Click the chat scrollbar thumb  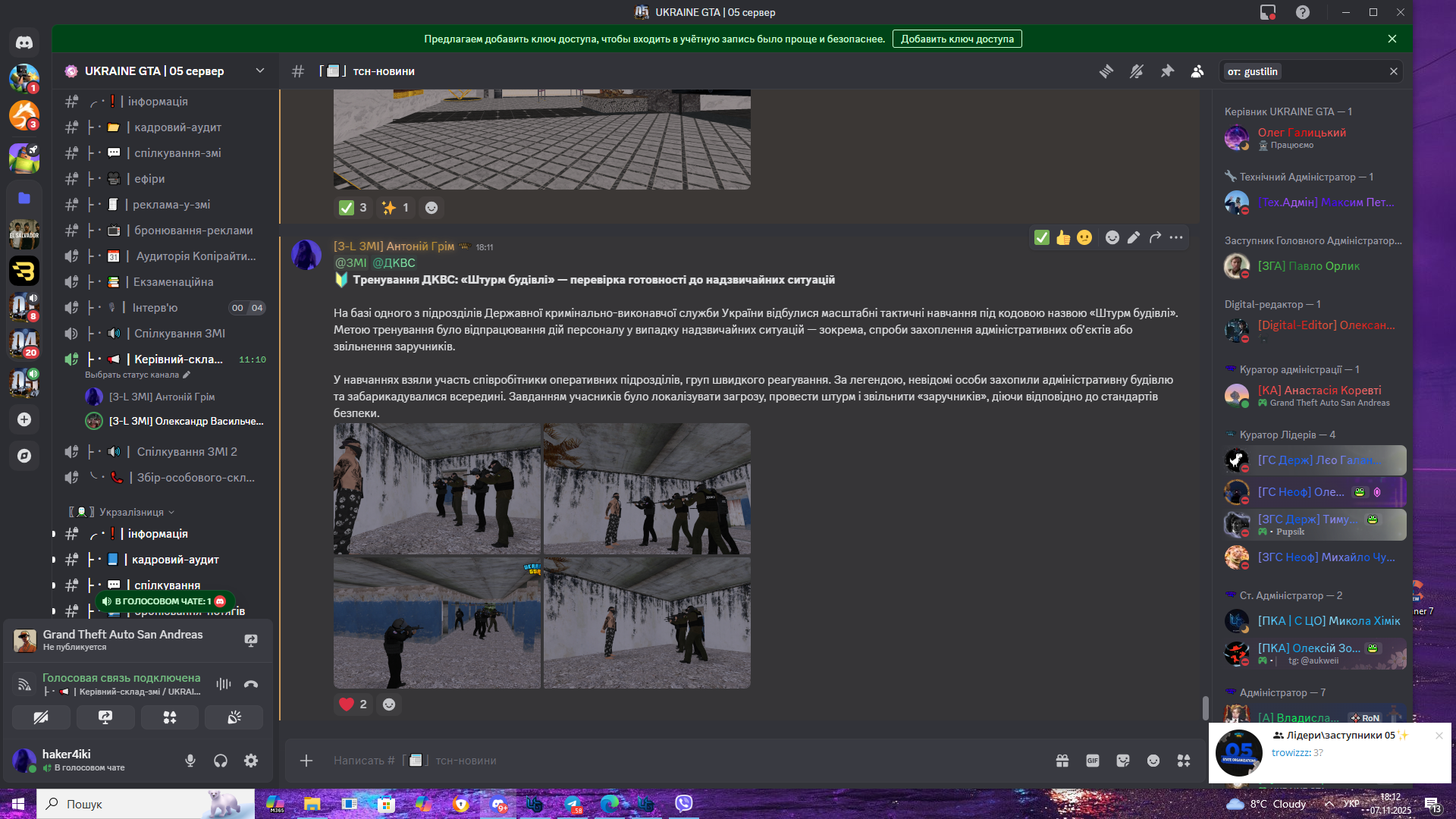(1206, 708)
